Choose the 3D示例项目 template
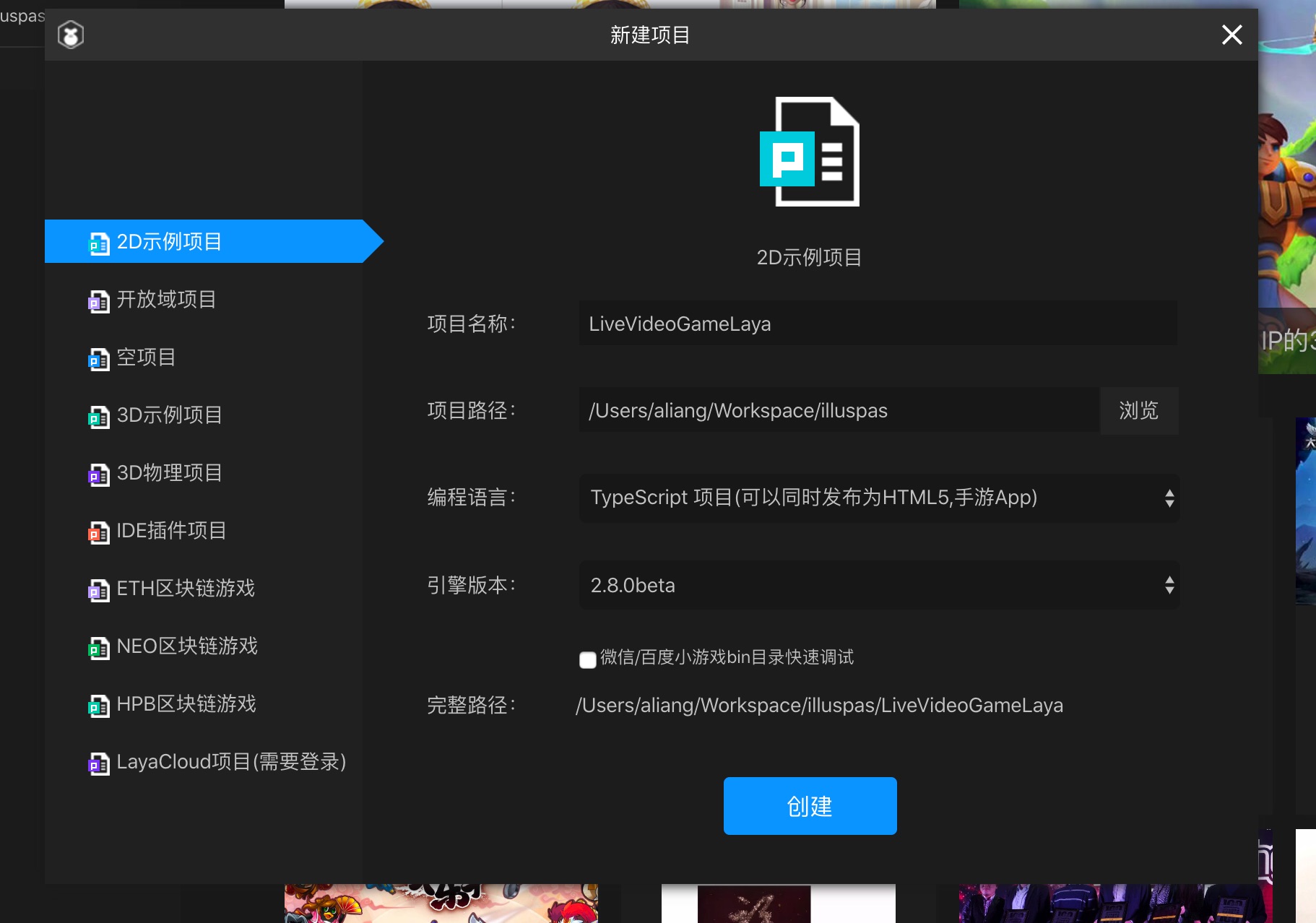Screen dimensions: 1316x923 204,415
